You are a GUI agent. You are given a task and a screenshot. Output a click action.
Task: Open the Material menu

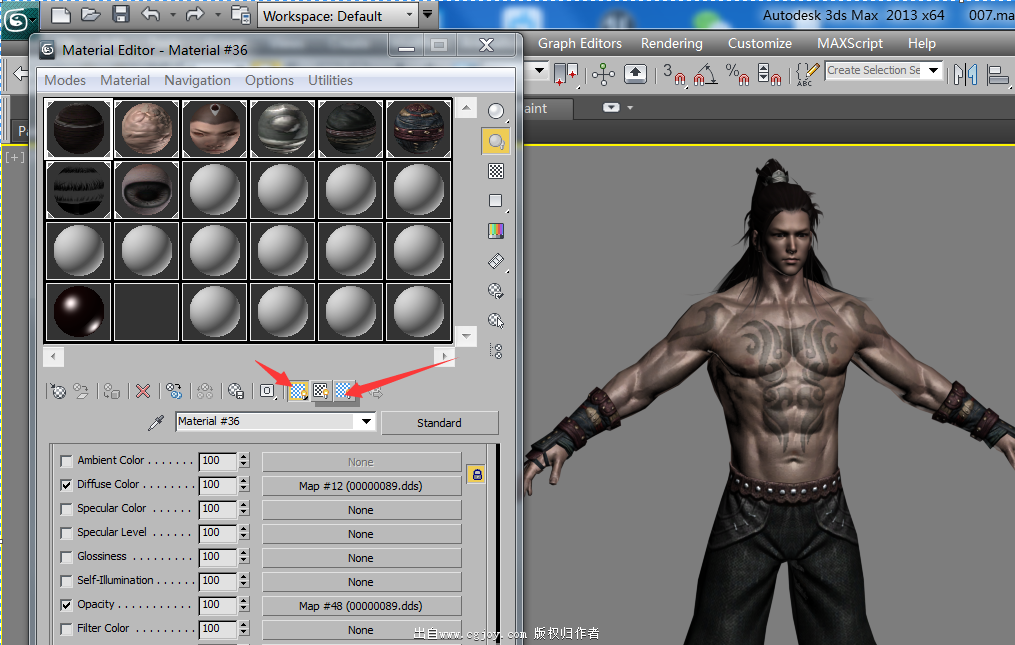coord(125,80)
